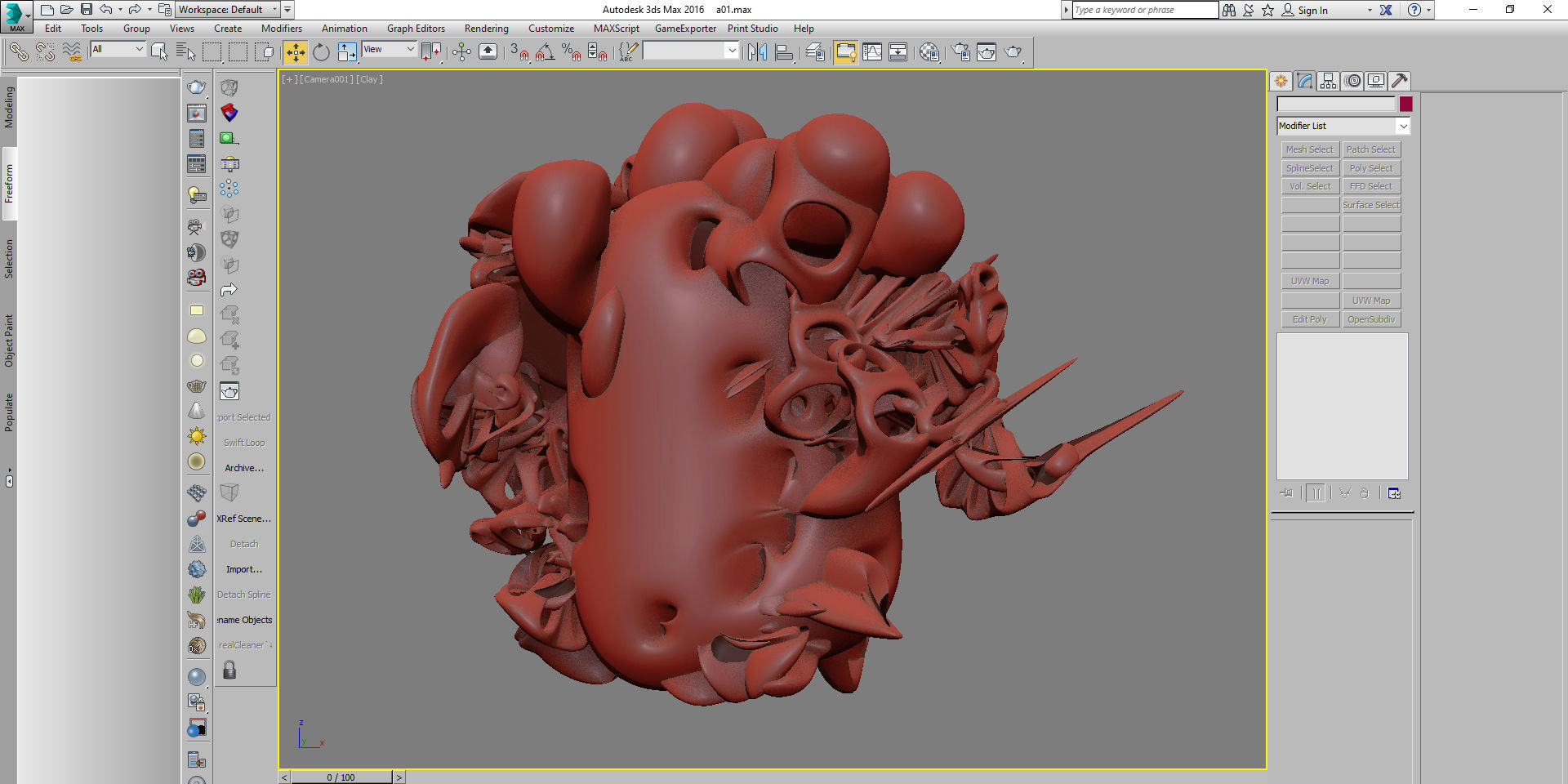This screenshot has height=784, width=1568.
Task: Save the file with floppy icon
Action: click(x=86, y=10)
